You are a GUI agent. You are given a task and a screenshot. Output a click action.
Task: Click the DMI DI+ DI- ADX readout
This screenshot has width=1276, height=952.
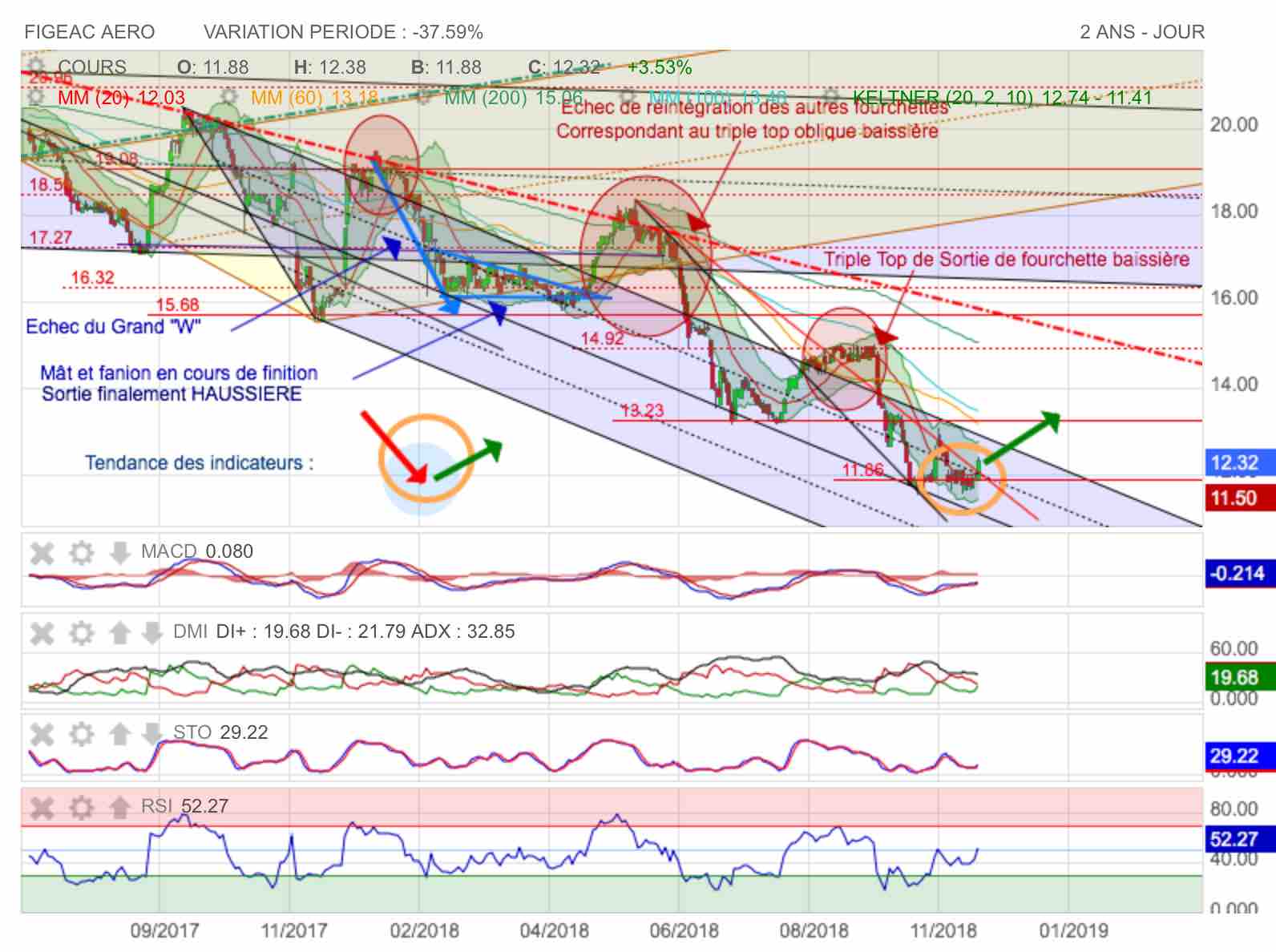(344, 631)
